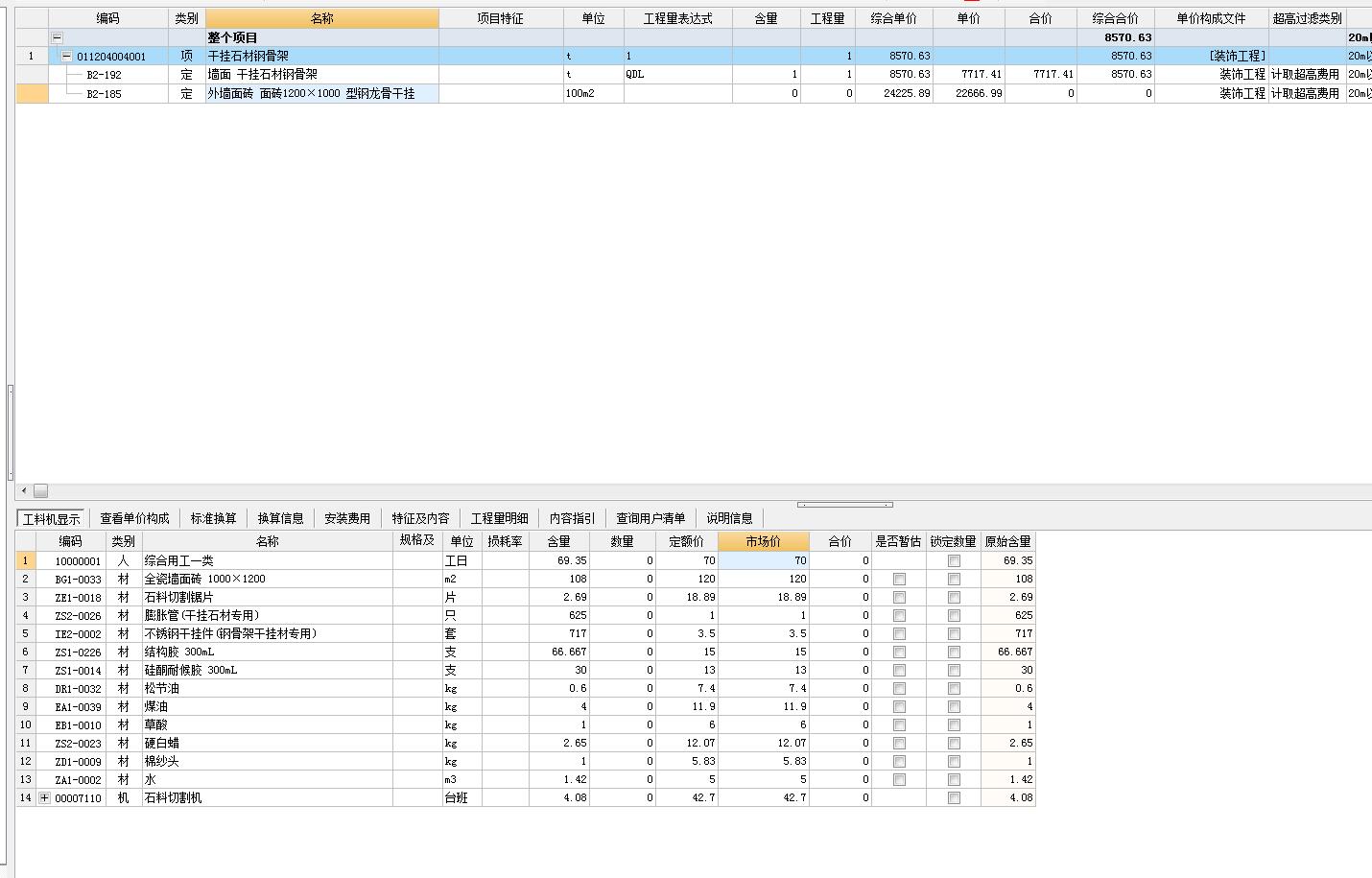1372x878 pixels.
Task: Edit 市场价 cell for 综合用工一类
Action: point(764,560)
